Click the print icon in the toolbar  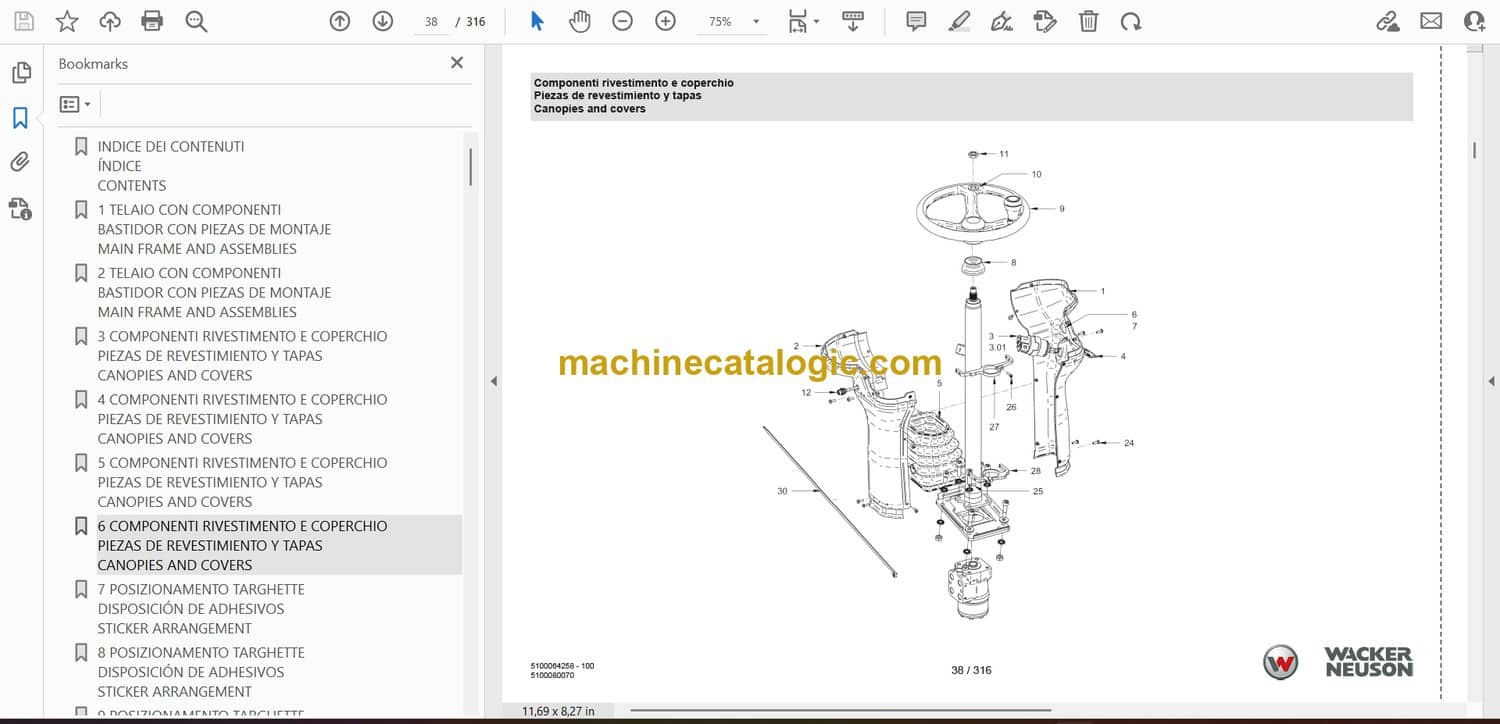(152, 21)
